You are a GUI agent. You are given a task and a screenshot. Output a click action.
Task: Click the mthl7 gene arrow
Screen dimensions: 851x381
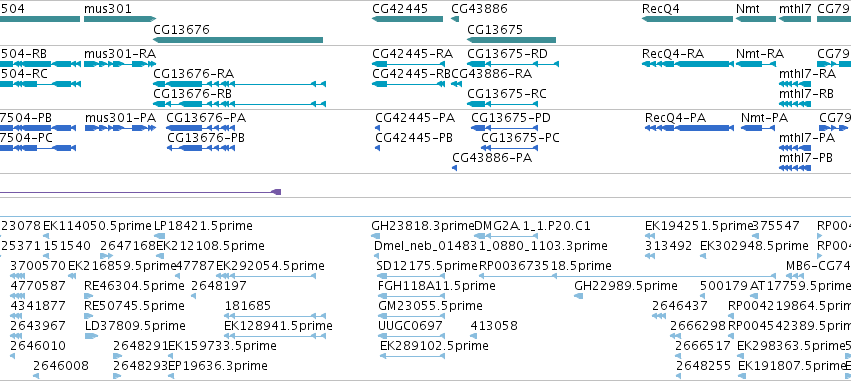(x=795, y=19)
